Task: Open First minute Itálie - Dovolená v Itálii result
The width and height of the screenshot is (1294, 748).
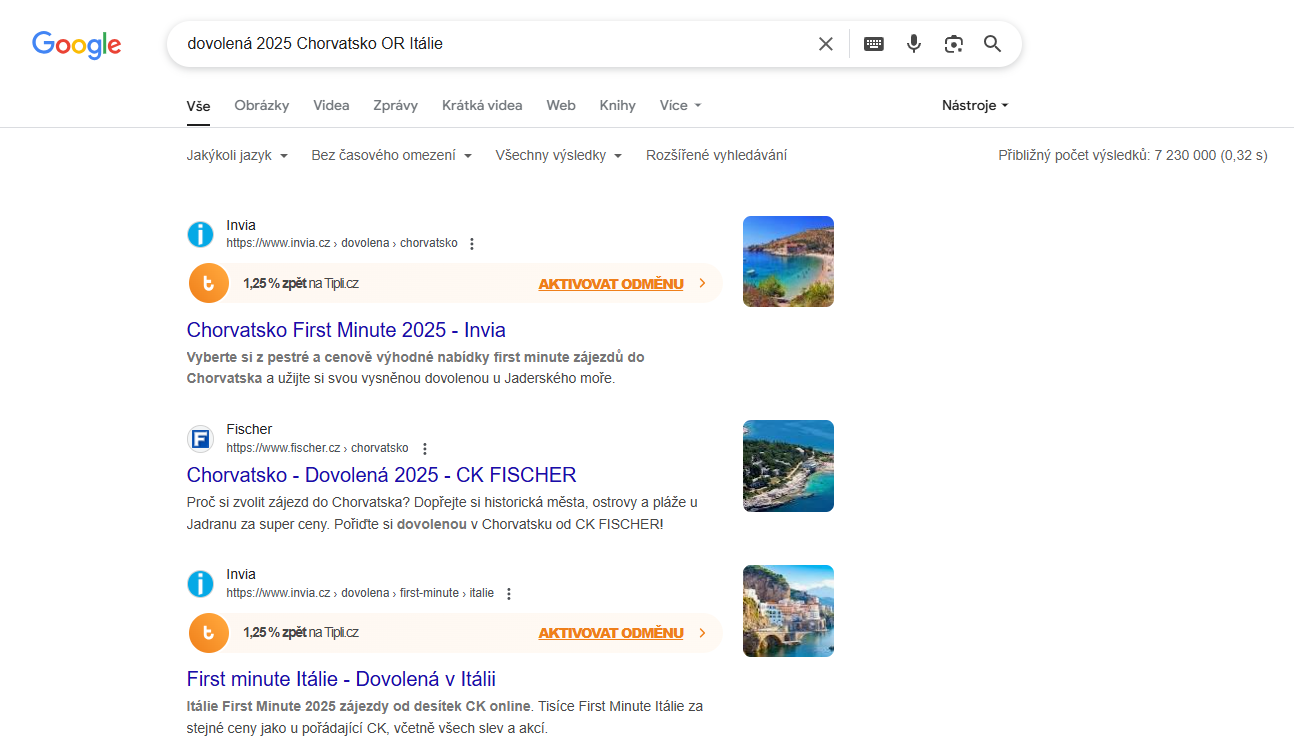Action: pyautogui.click(x=341, y=679)
